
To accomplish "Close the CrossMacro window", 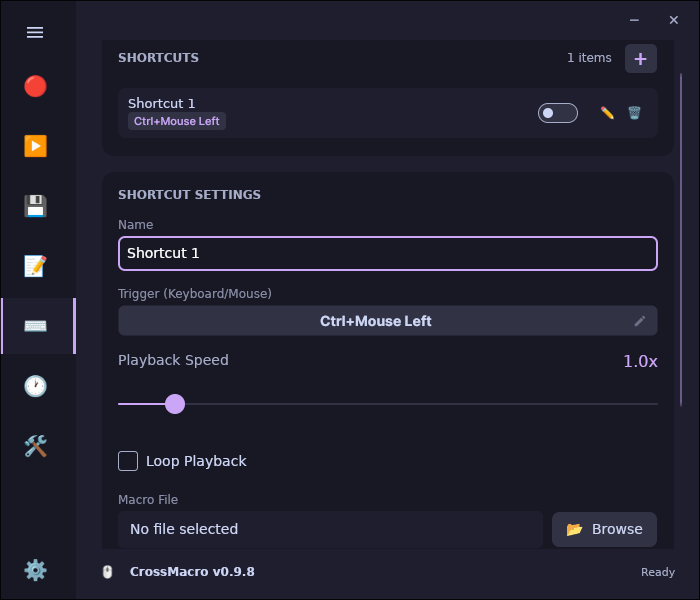I will [674, 20].
